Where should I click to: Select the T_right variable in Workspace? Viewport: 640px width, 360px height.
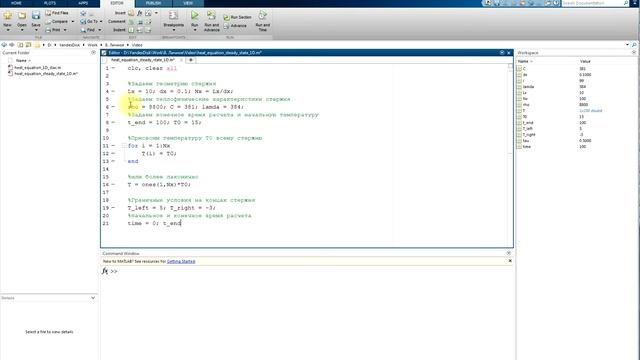pyautogui.click(x=529, y=134)
